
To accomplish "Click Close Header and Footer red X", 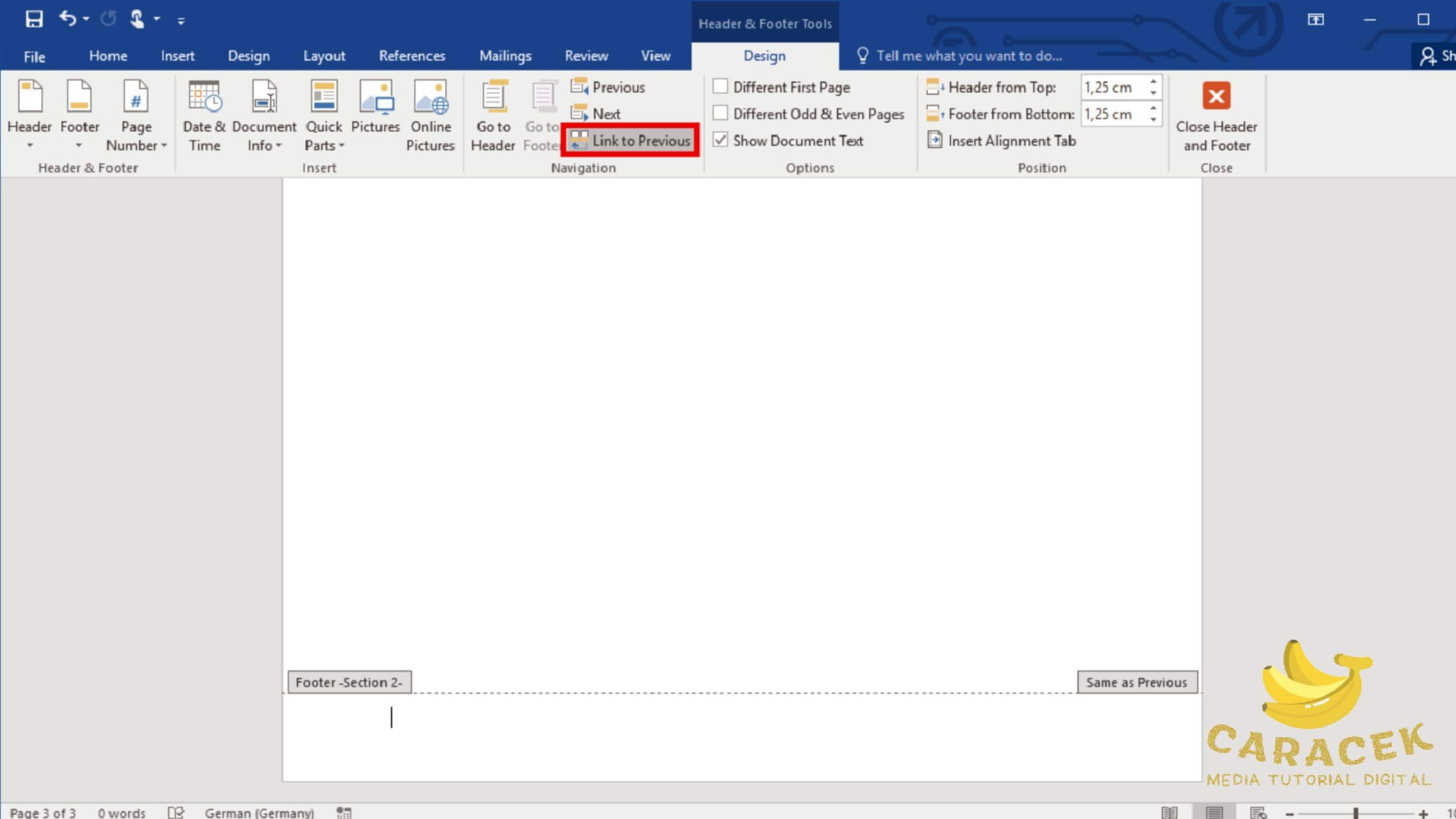I will click(x=1216, y=96).
